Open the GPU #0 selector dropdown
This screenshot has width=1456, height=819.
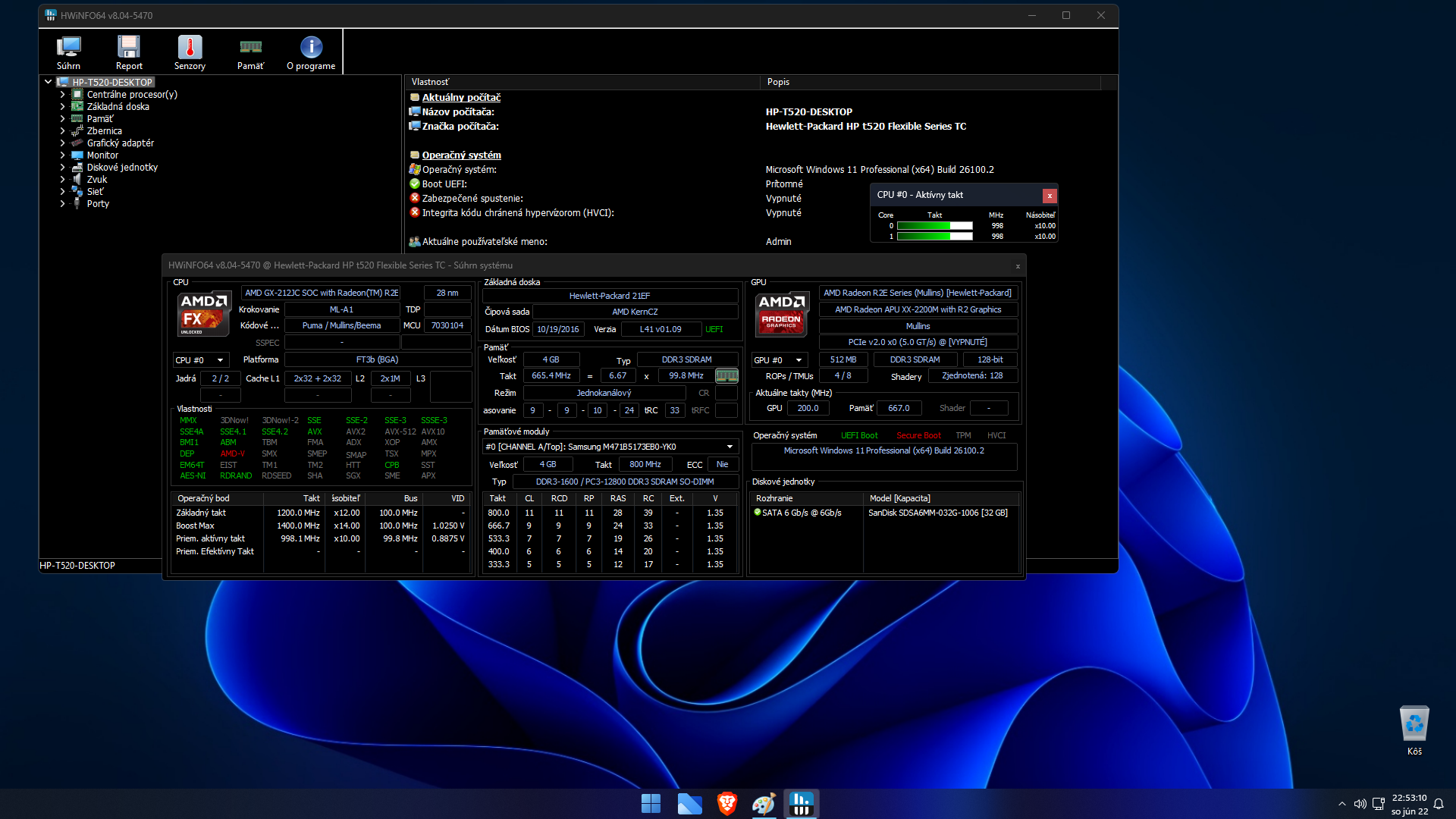780,360
